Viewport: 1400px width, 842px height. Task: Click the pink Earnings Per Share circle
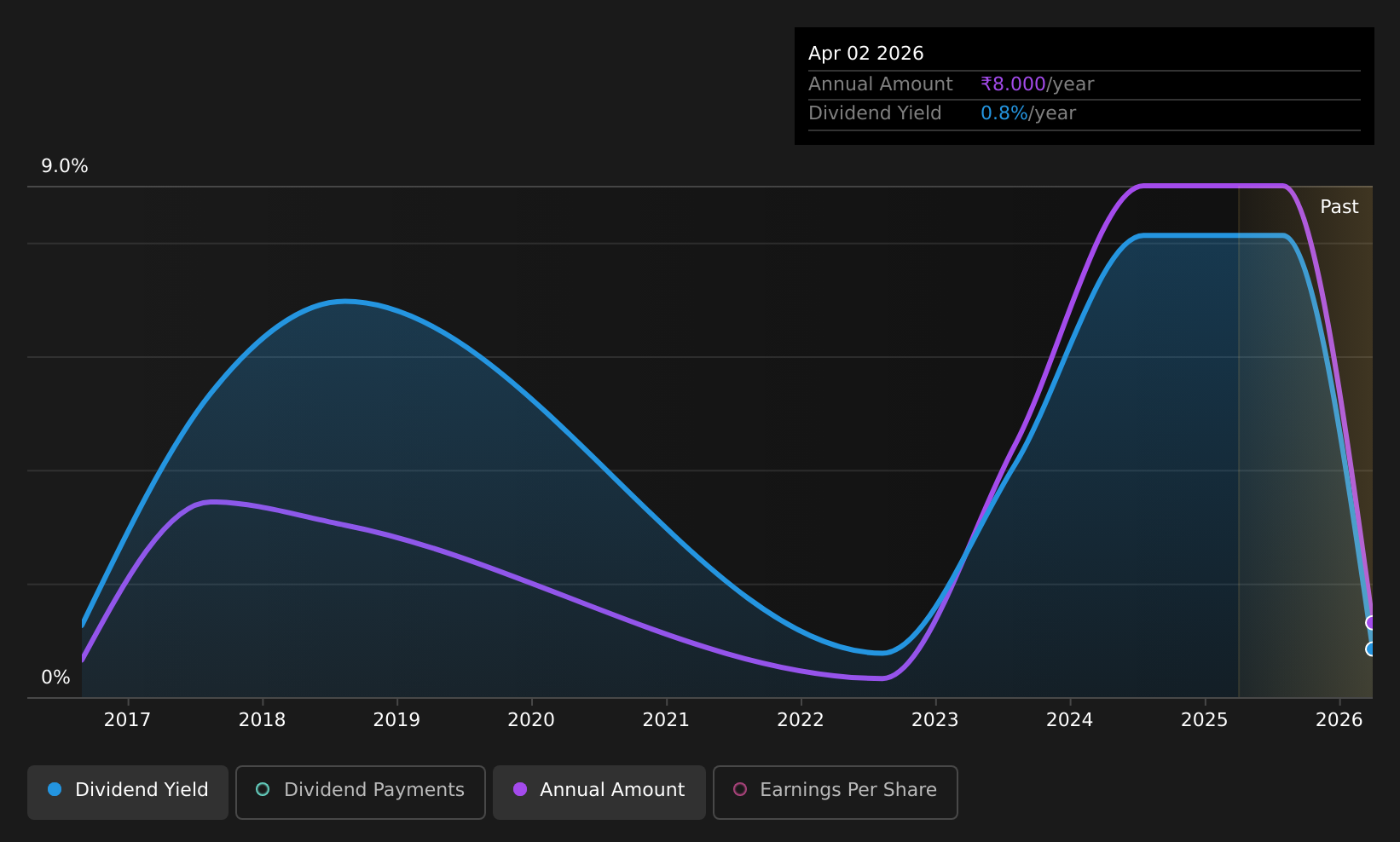(x=740, y=789)
